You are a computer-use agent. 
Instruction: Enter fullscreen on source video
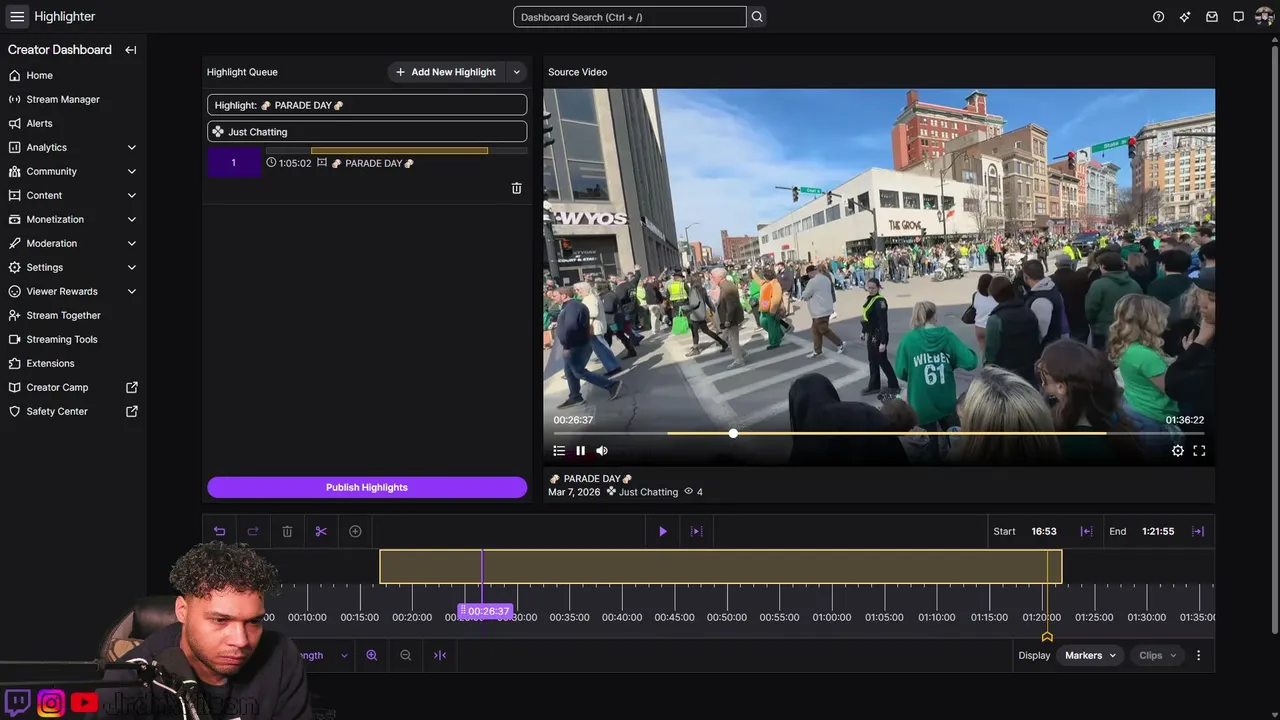click(x=1199, y=451)
